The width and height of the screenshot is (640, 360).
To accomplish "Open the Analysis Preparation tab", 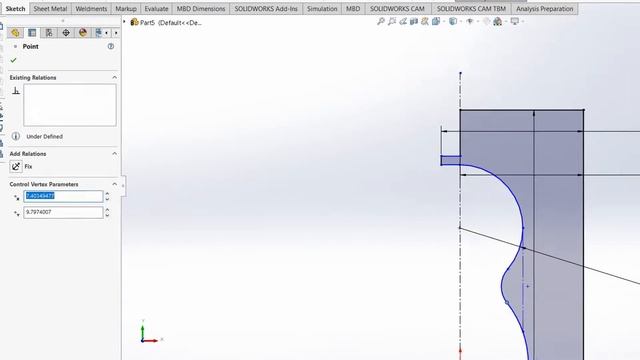I will click(544, 9).
